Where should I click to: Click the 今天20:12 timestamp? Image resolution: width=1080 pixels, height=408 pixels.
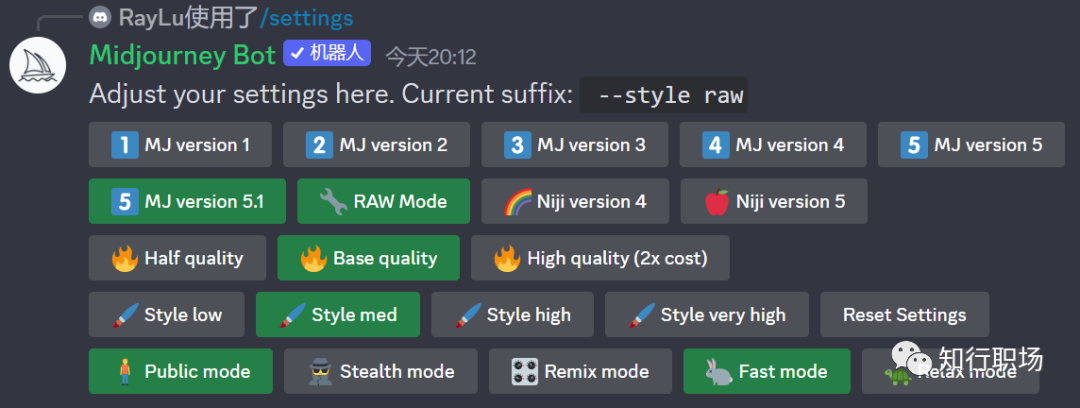tap(430, 57)
